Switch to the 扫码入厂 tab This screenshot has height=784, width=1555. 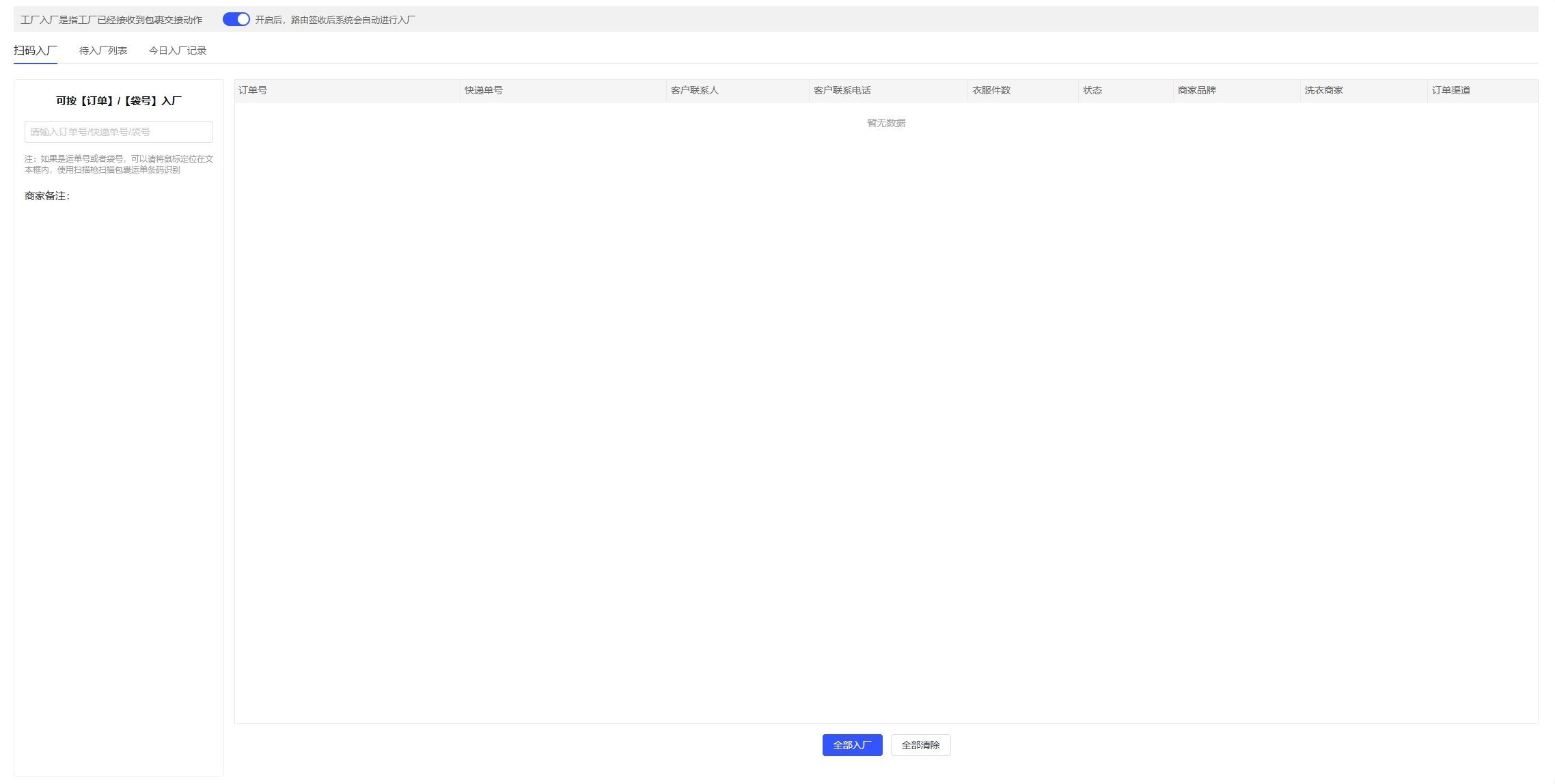[35, 51]
